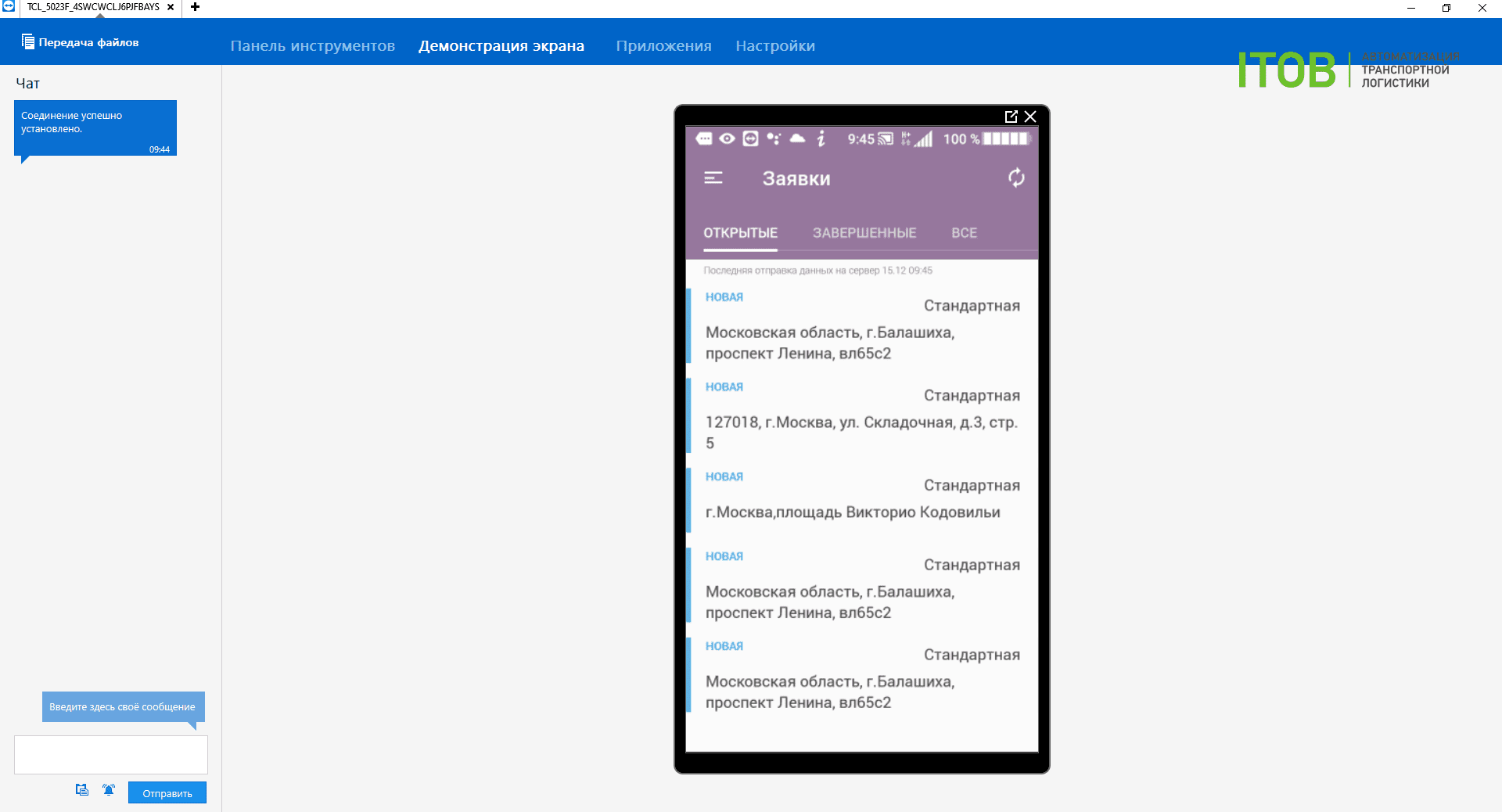The width and height of the screenshot is (1502, 812).
Task: Tap the dots notification icon in status bar
Action: (x=774, y=138)
